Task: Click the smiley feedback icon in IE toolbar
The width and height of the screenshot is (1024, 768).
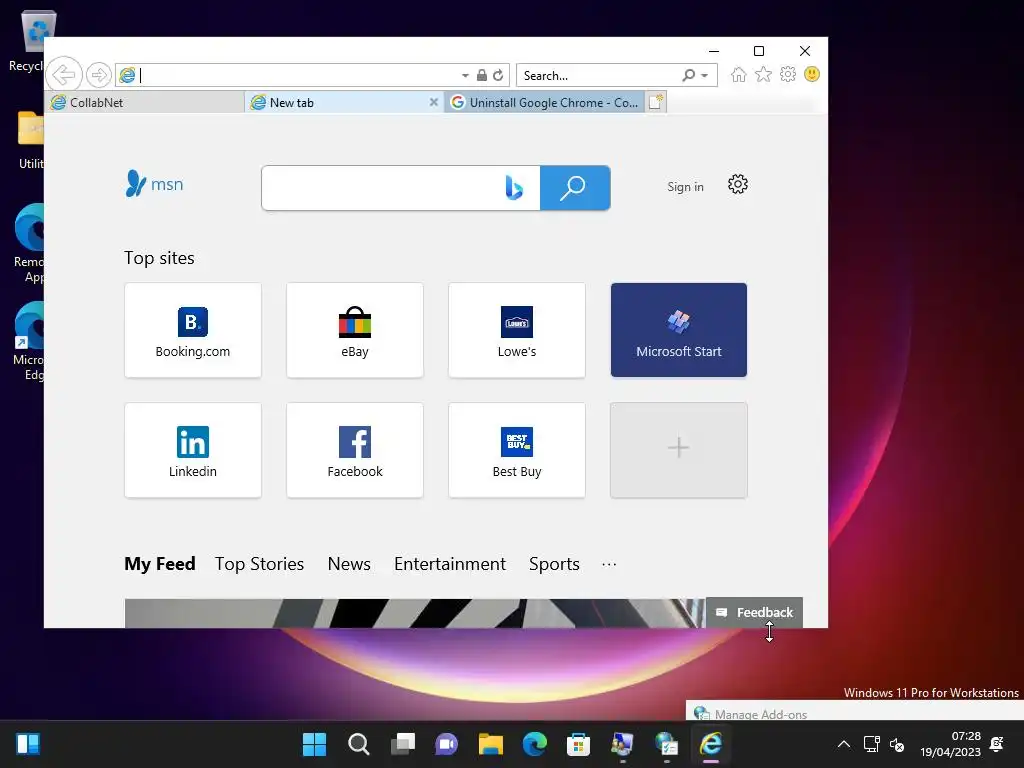Action: [x=812, y=74]
